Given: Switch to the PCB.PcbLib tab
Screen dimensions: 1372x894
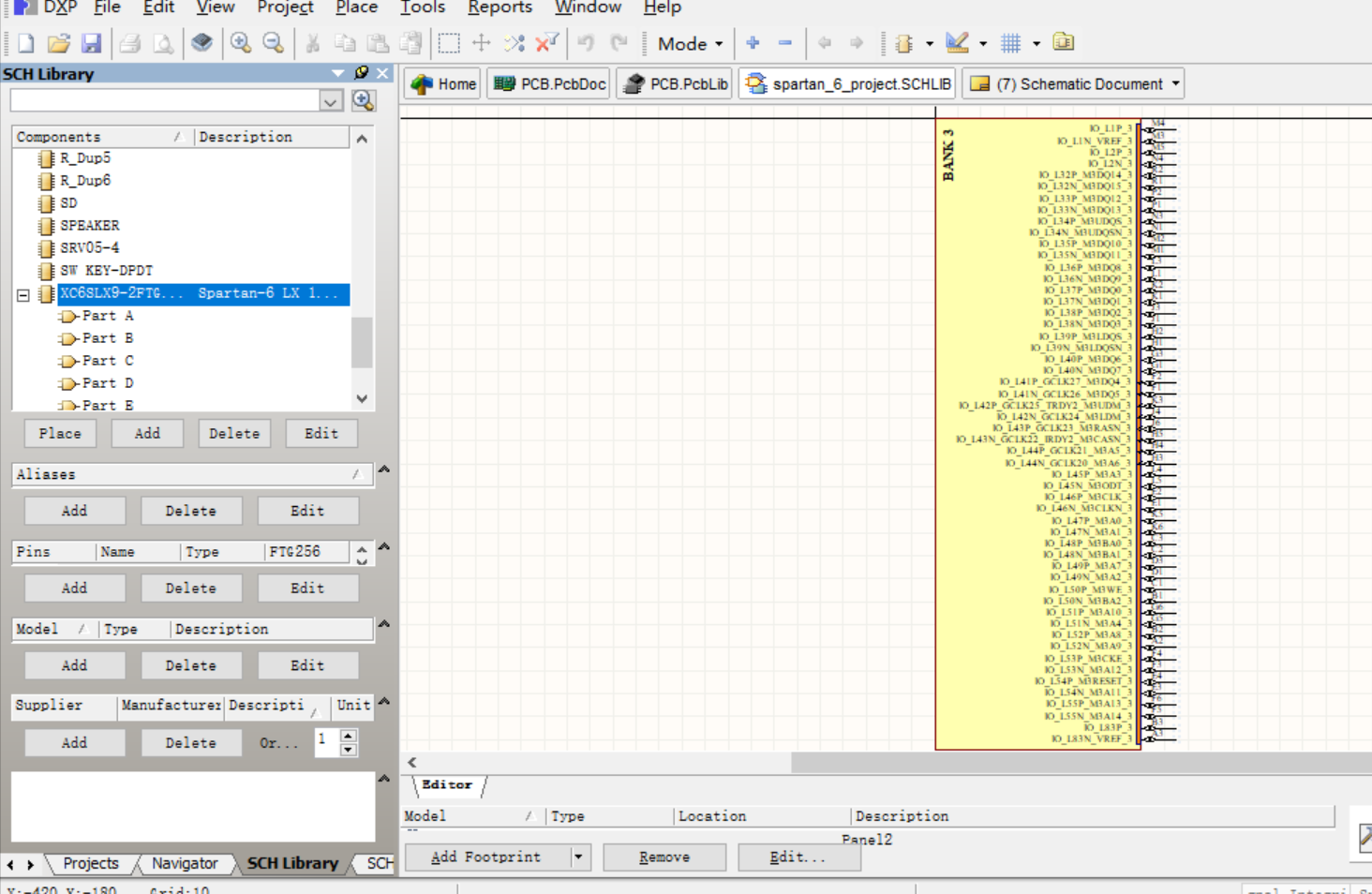Looking at the screenshot, I should tap(676, 83).
